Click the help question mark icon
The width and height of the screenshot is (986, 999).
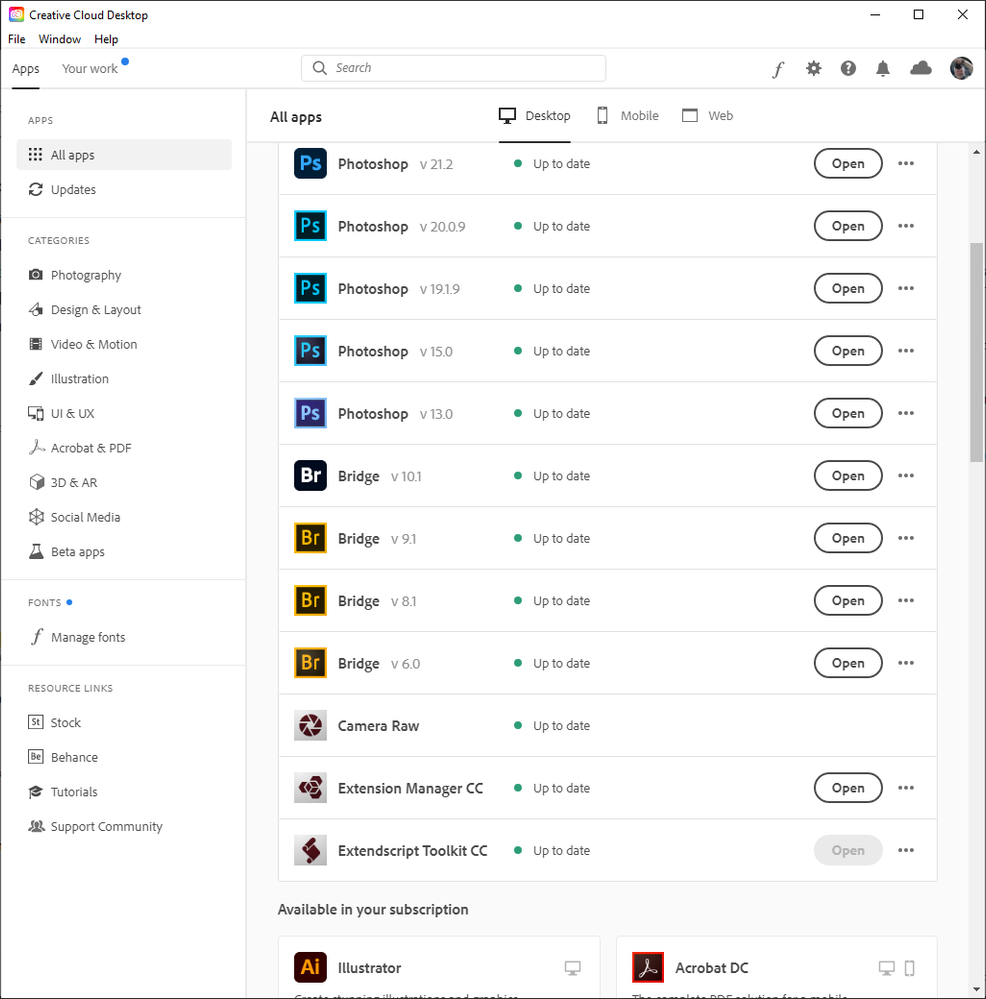(x=848, y=68)
